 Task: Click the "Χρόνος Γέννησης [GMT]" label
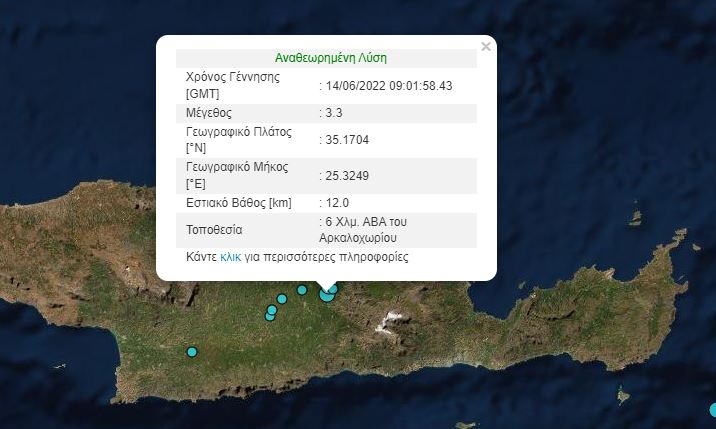click(x=233, y=85)
